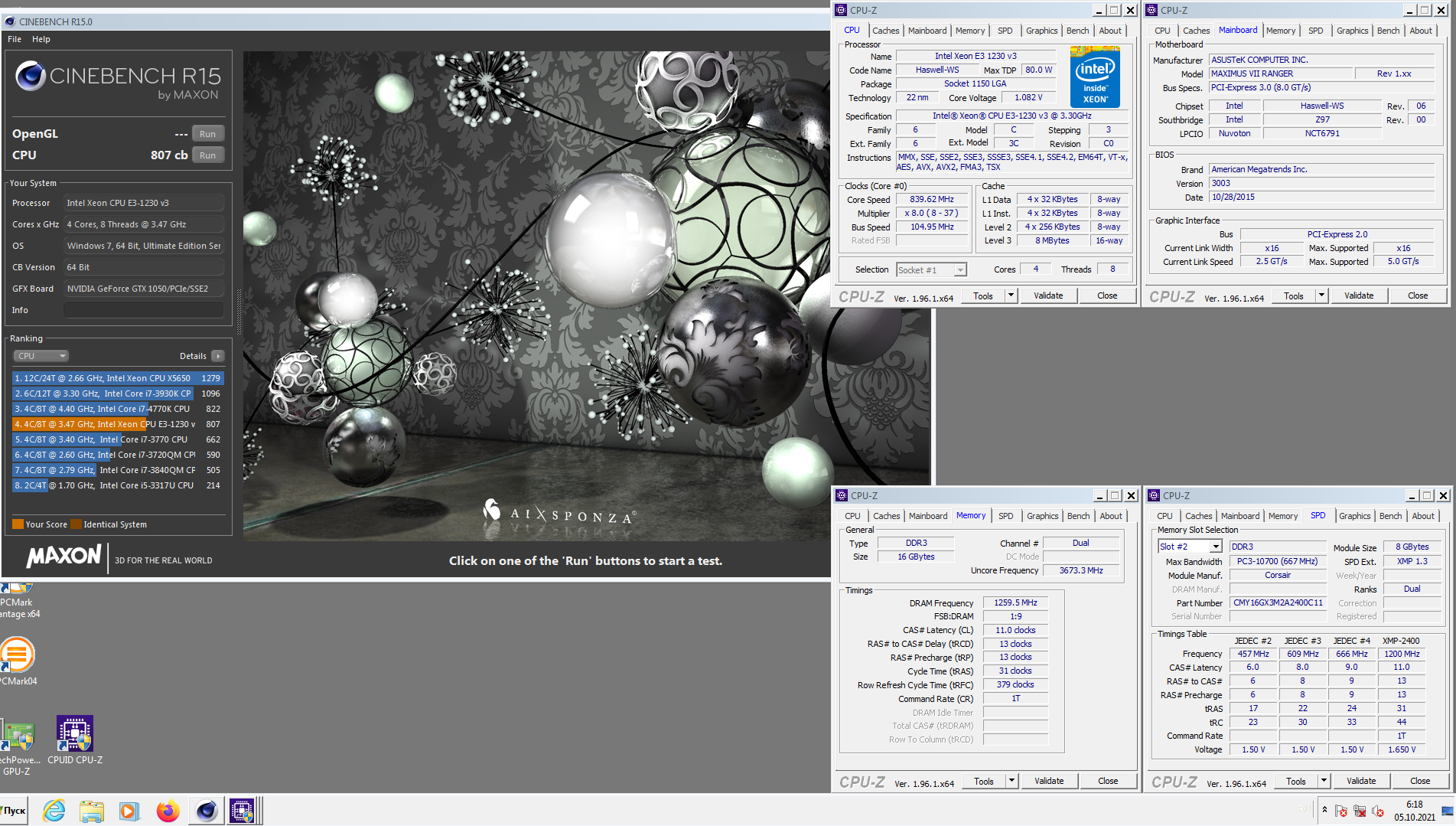
Task: Open the Internet Explorer taskbar icon
Action: 54,811
